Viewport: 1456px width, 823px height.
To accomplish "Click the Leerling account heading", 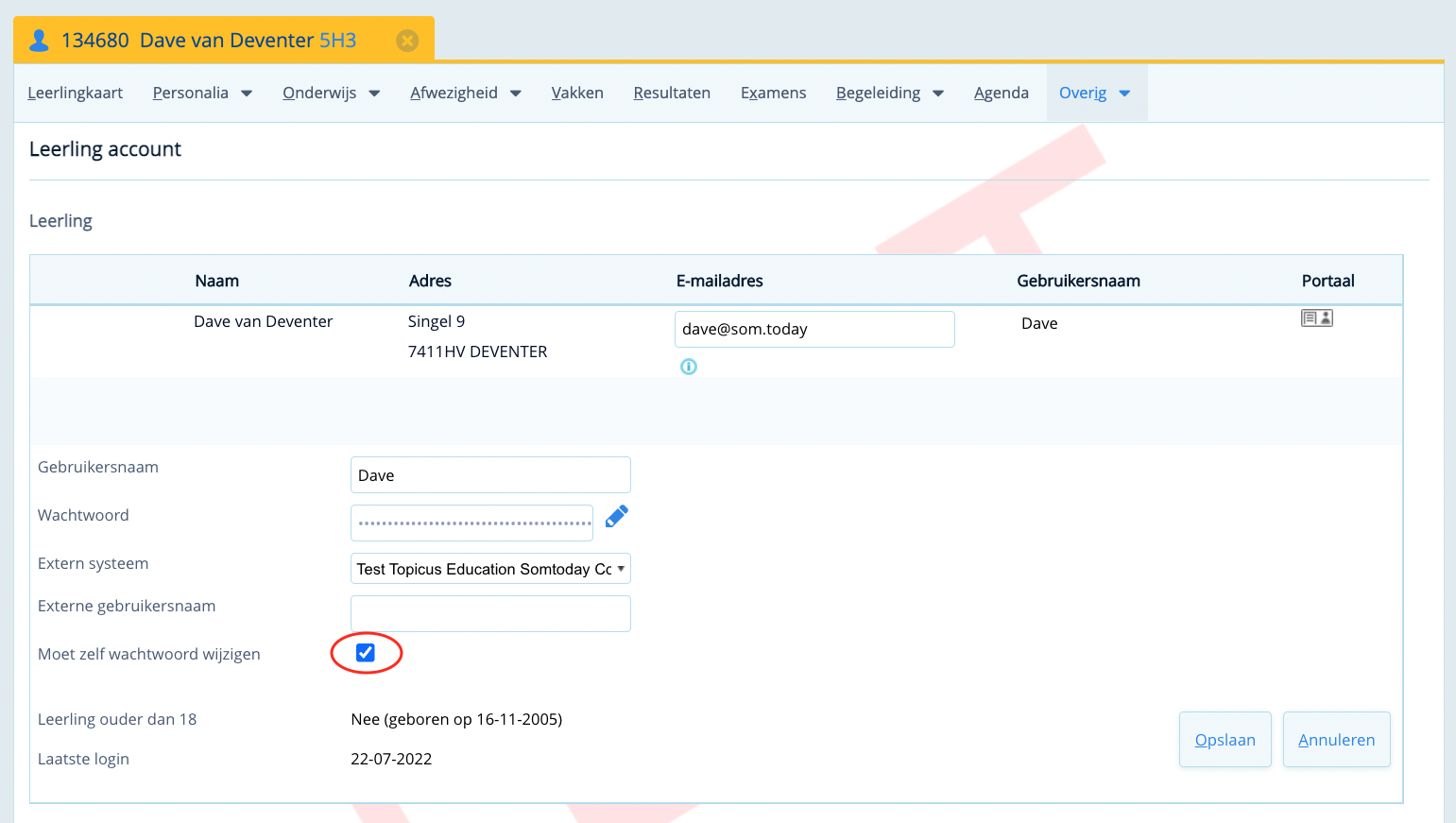I will (105, 149).
